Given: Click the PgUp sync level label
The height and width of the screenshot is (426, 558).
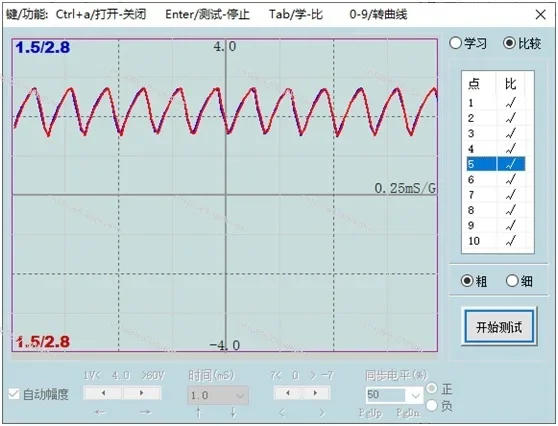Looking at the screenshot, I should [370, 413].
